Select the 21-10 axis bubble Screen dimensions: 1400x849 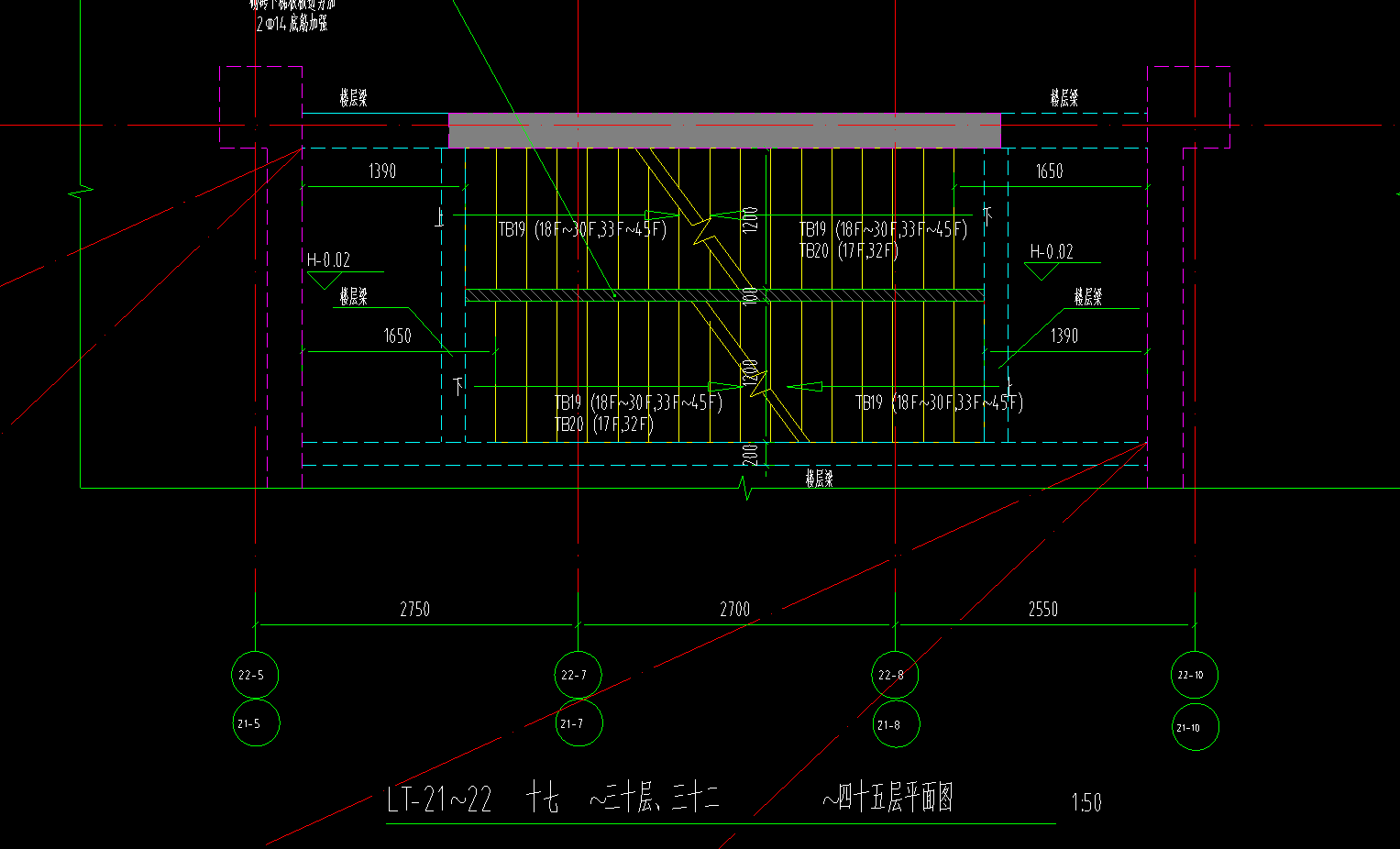(x=1195, y=727)
